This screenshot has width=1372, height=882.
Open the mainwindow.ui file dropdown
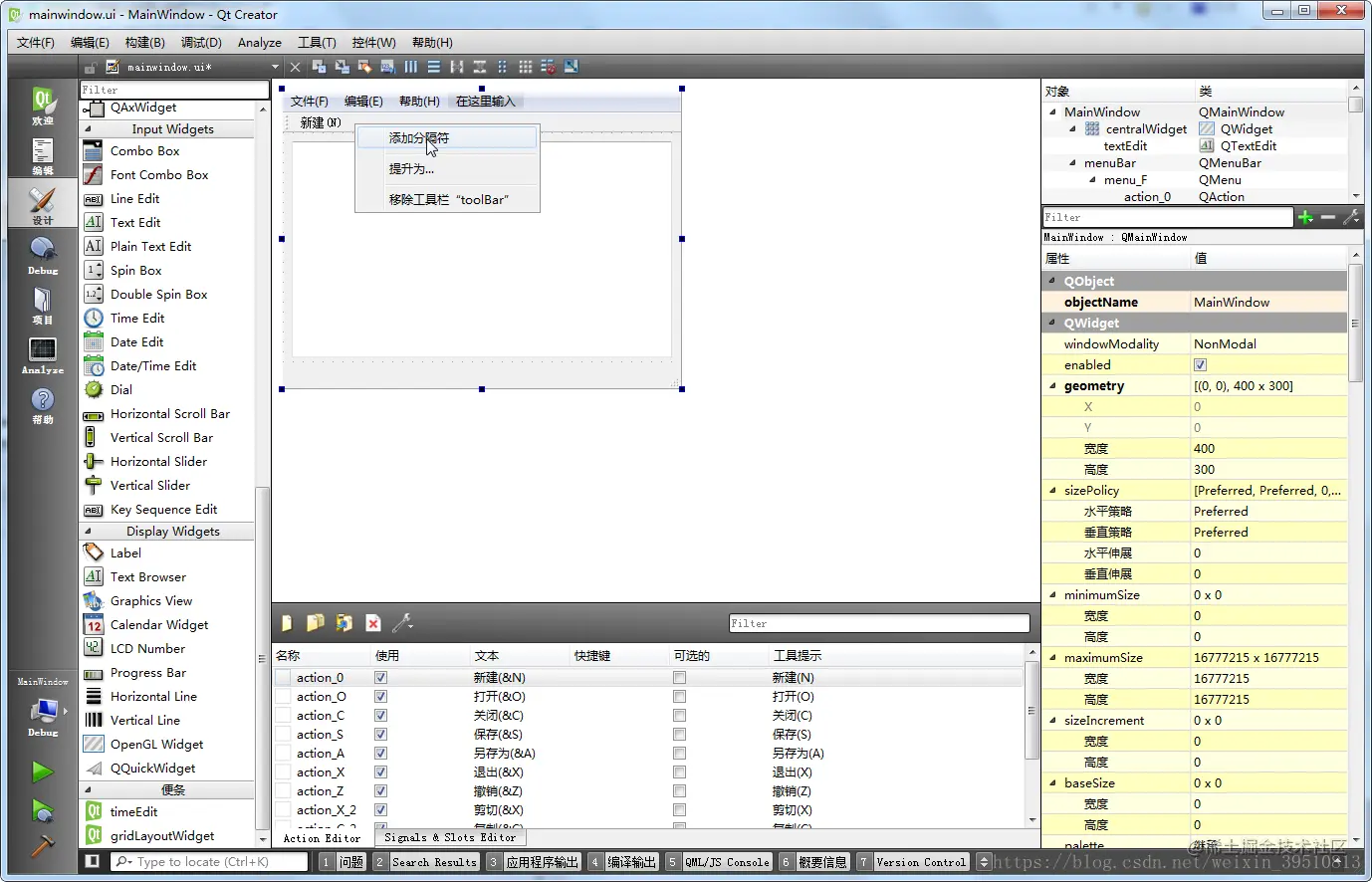pyautogui.click(x=275, y=67)
